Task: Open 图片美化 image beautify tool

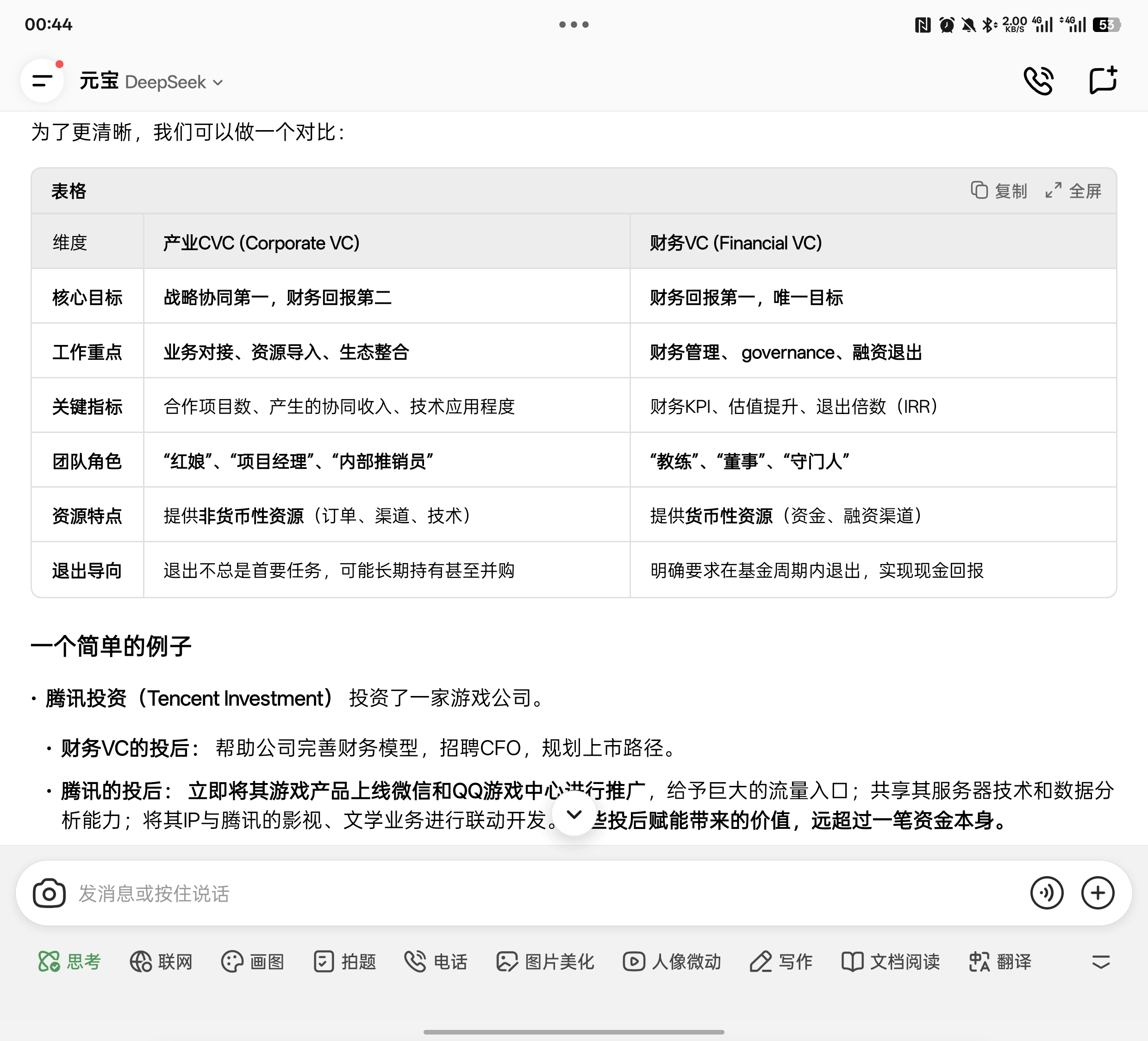Action: 545,962
